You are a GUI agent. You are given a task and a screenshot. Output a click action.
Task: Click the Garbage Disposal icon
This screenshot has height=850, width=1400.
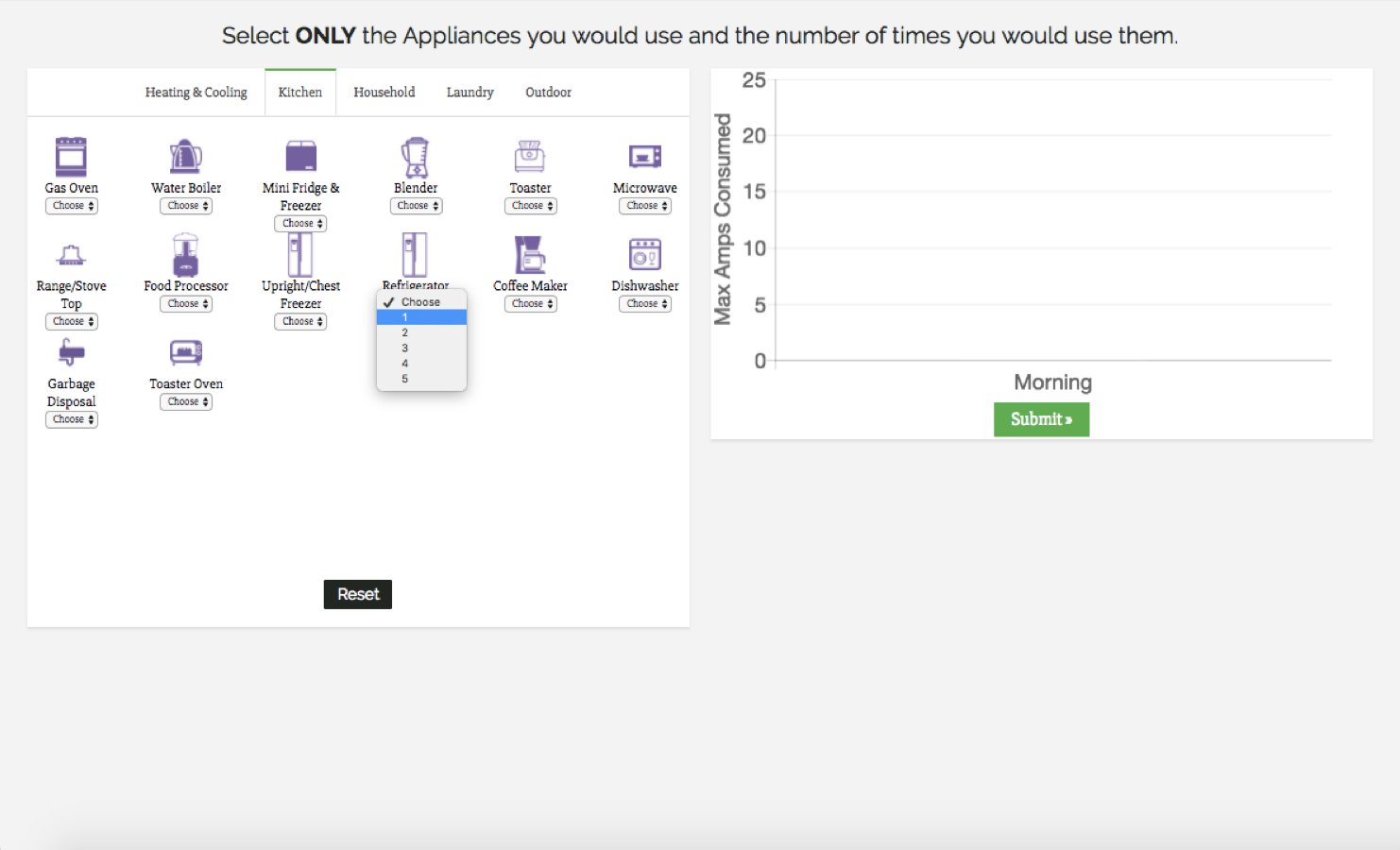[x=71, y=352]
